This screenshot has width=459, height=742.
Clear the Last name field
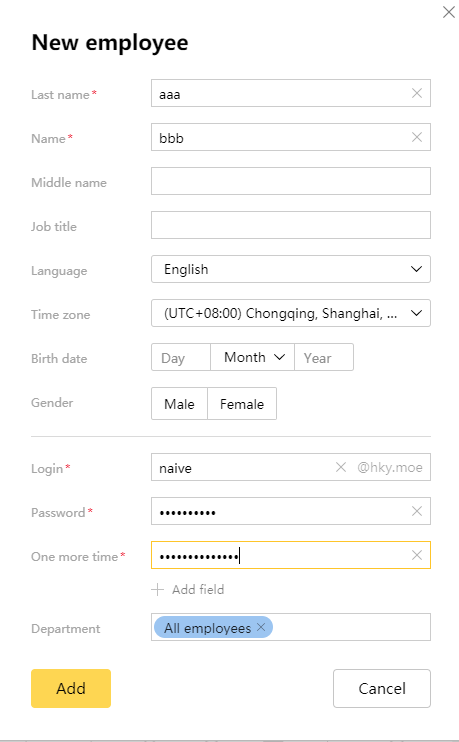[x=417, y=93]
